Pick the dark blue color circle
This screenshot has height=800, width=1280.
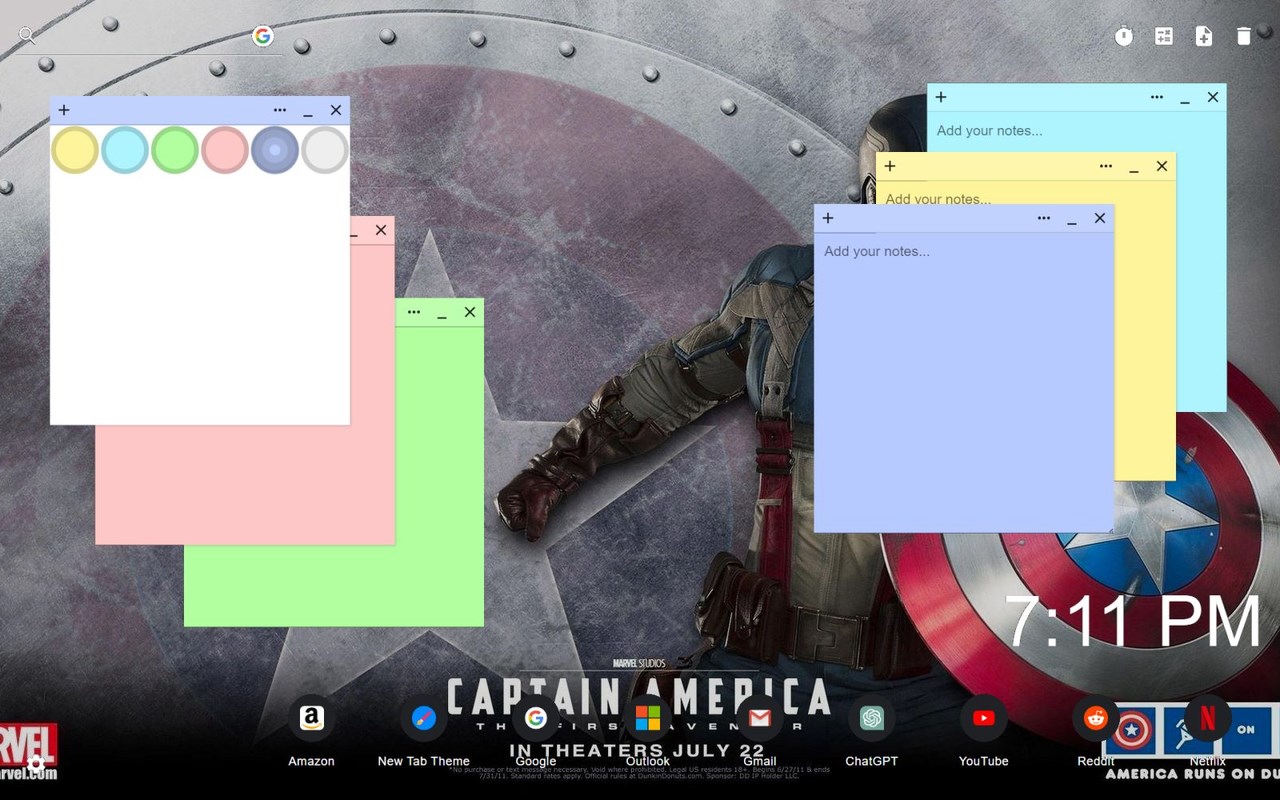pyautogui.click(x=275, y=150)
